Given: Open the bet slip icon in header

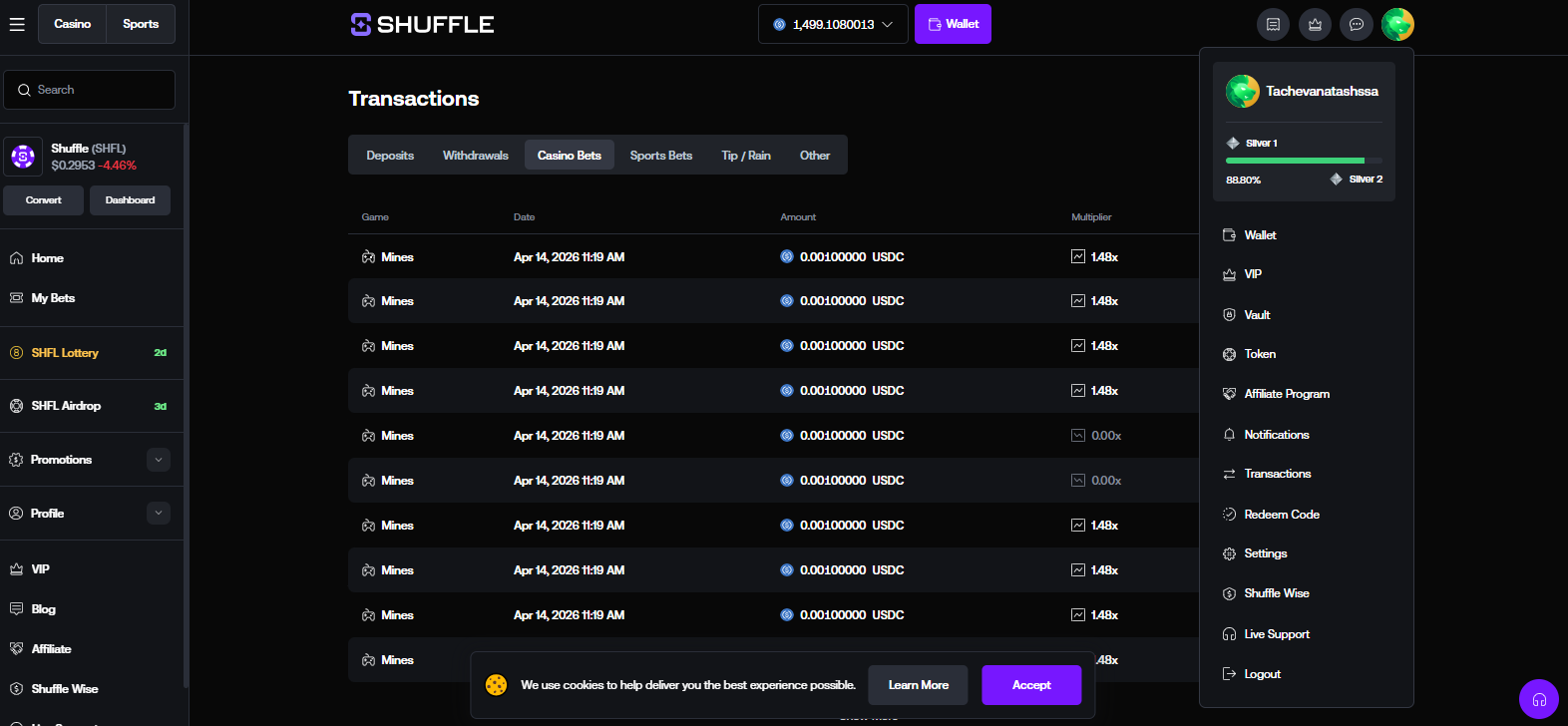Looking at the screenshot, I should (1273, 25).
